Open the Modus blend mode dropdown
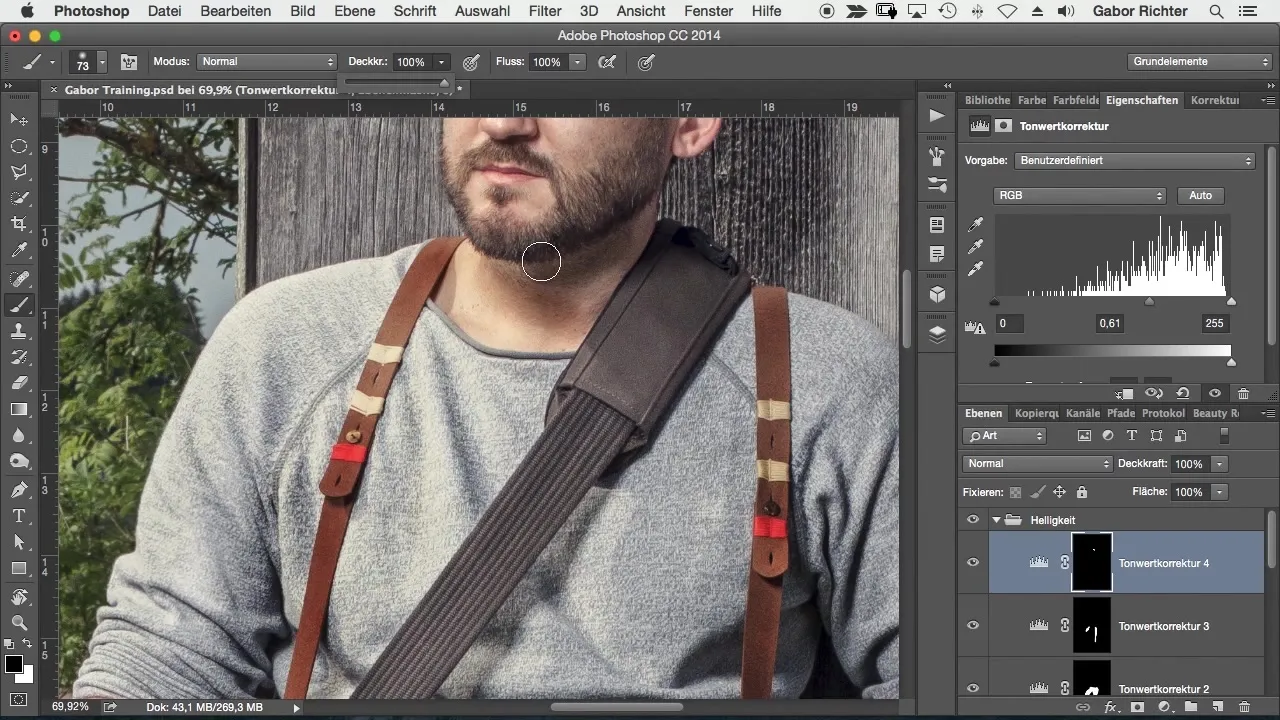The width and height of the screenshot is (1280, 720). 267,62
